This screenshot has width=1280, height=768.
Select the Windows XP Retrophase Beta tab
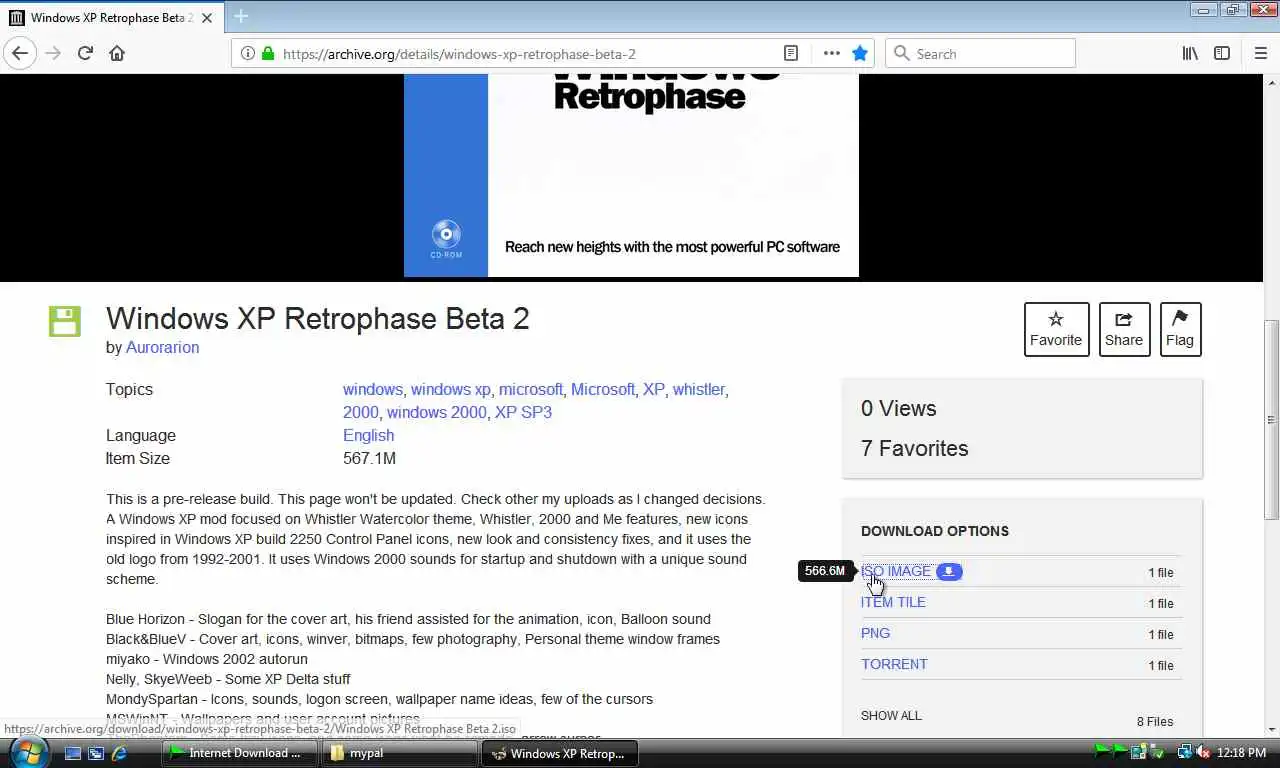110,17
